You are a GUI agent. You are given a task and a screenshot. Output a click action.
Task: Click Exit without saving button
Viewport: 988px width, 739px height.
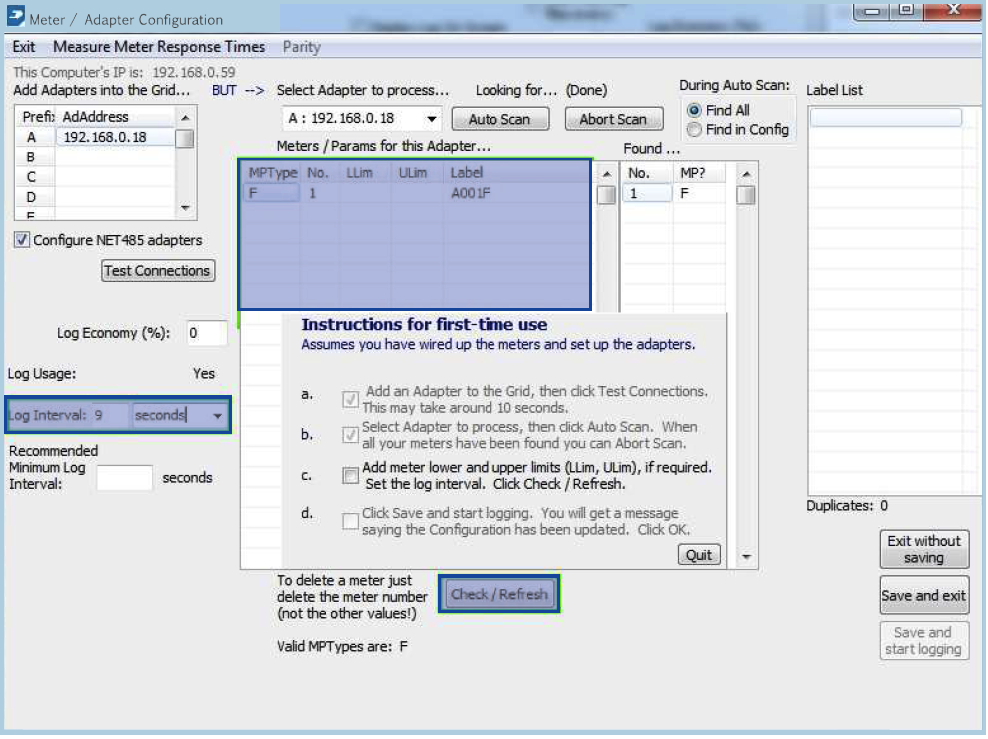[x=923, y=549]
